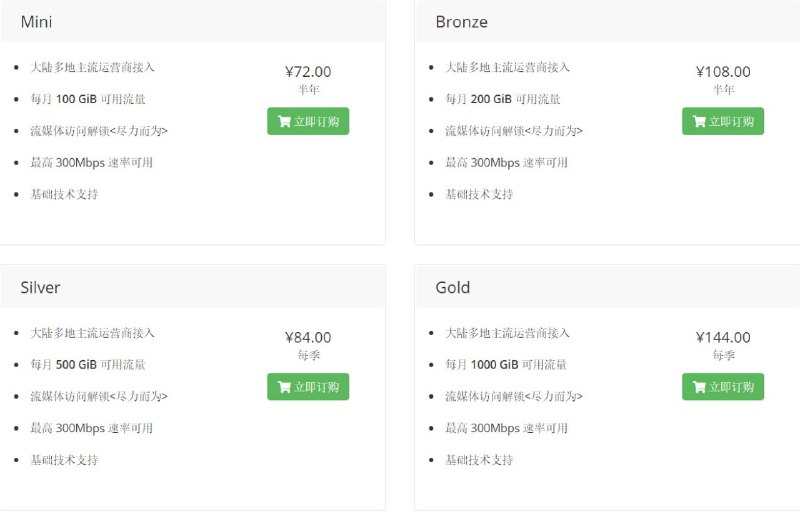Image resolution: width=800 pixels, height=511 pixels.
Task: Click the cart icon in Bronze plan button
Action: (699, 121)
